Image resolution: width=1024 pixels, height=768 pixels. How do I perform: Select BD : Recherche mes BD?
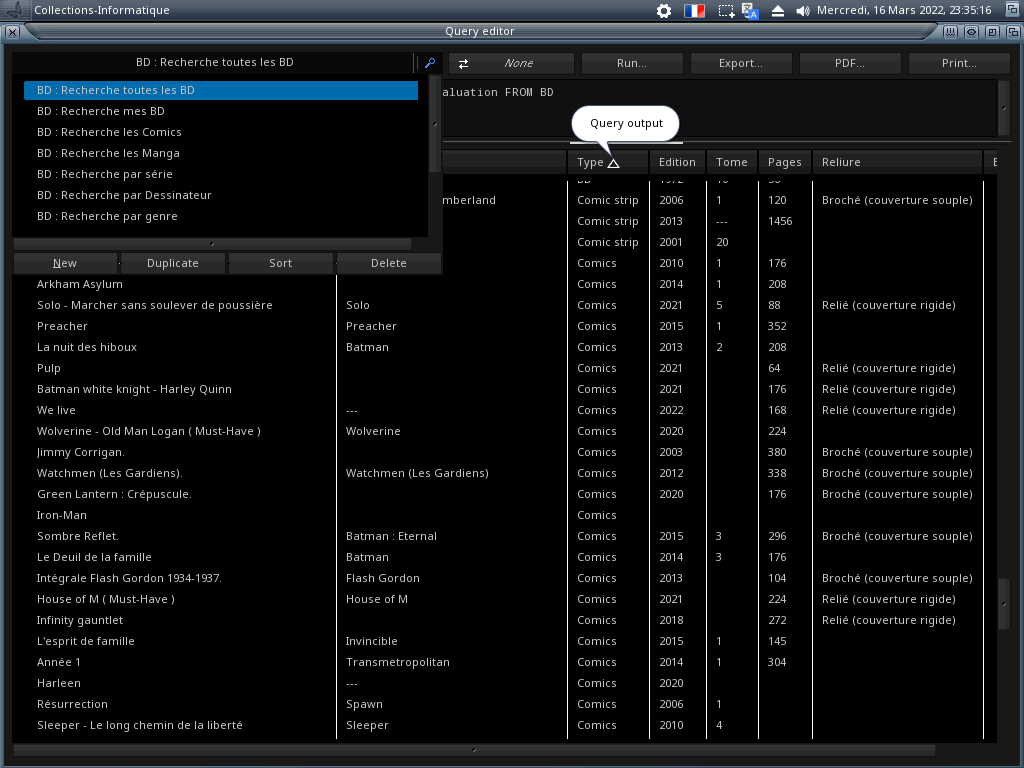221,111
